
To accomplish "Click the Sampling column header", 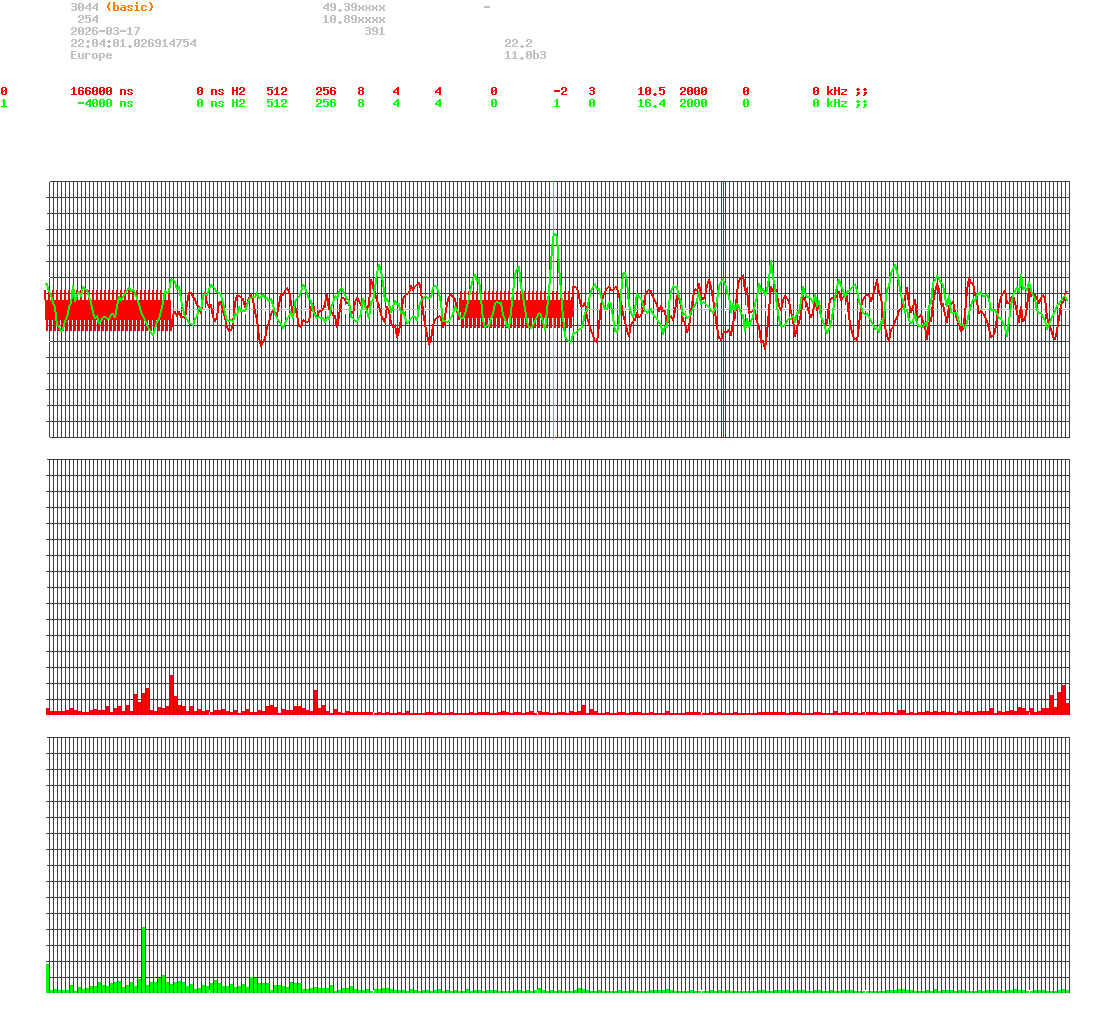I will (705, 79).
